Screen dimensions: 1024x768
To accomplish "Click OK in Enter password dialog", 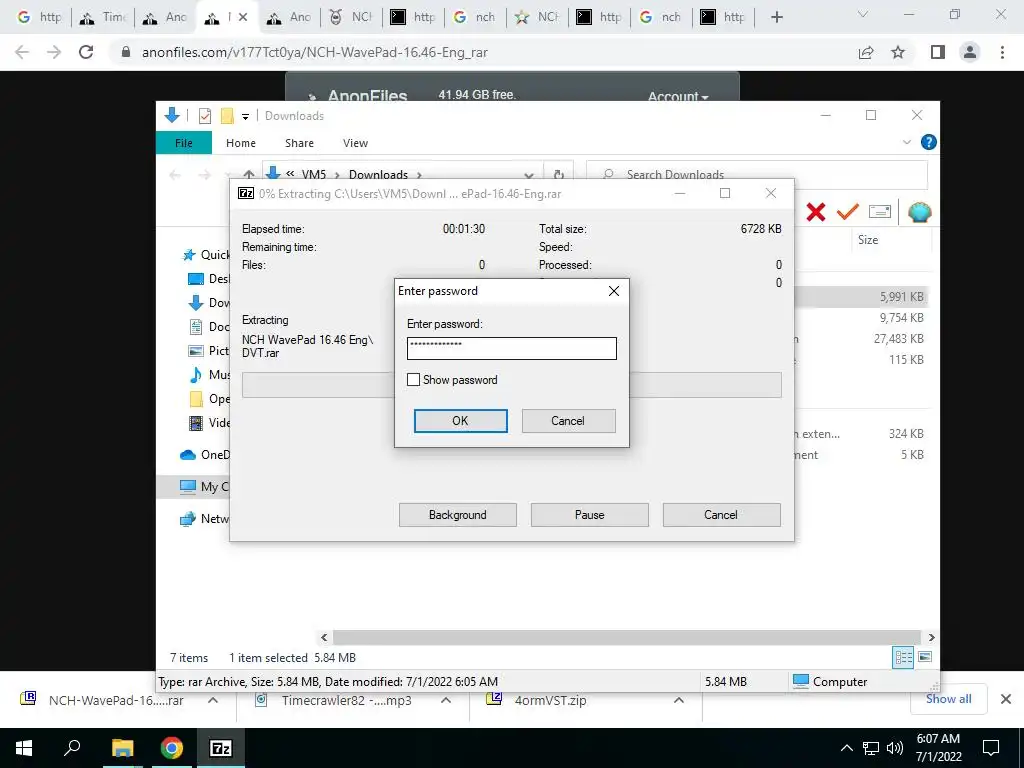I will pos(460,421).
